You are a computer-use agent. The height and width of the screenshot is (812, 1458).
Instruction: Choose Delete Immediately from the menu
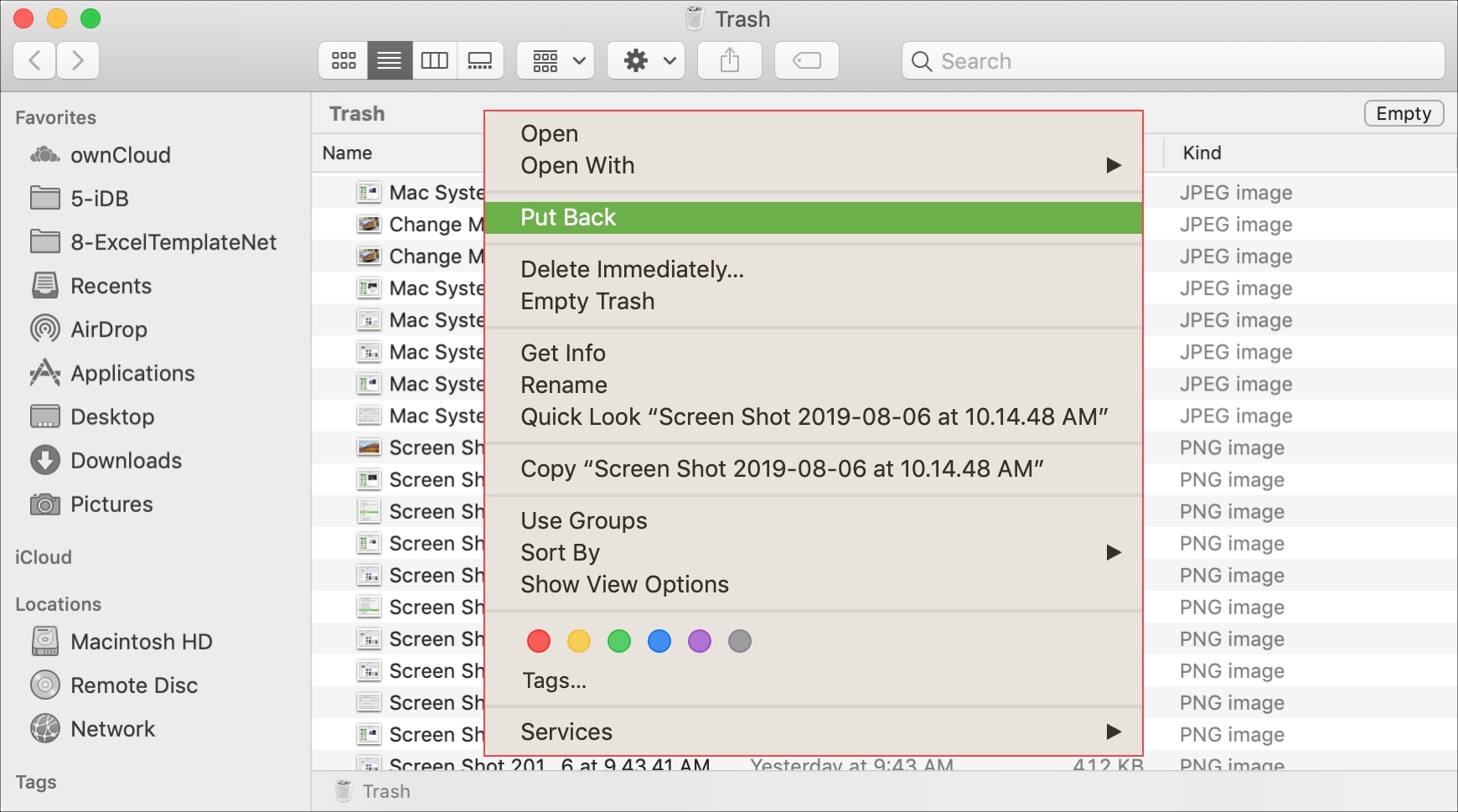(632, 269)
